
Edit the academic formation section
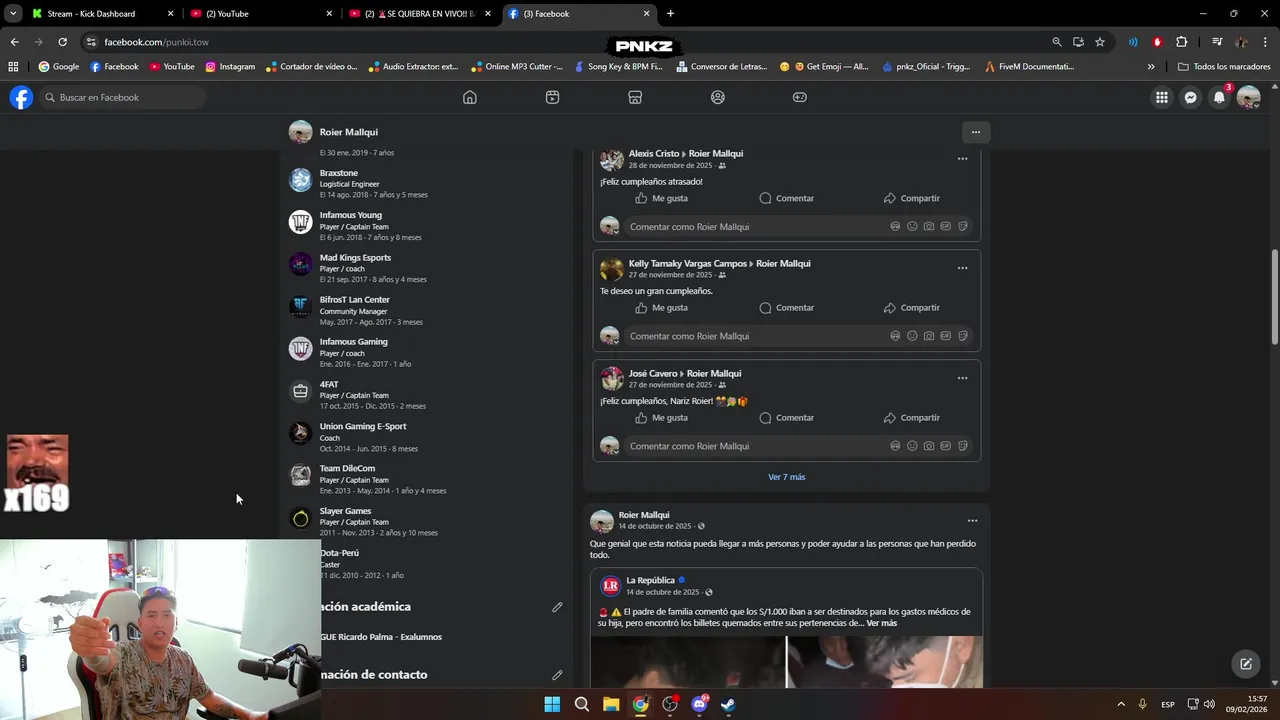(557, 607)
